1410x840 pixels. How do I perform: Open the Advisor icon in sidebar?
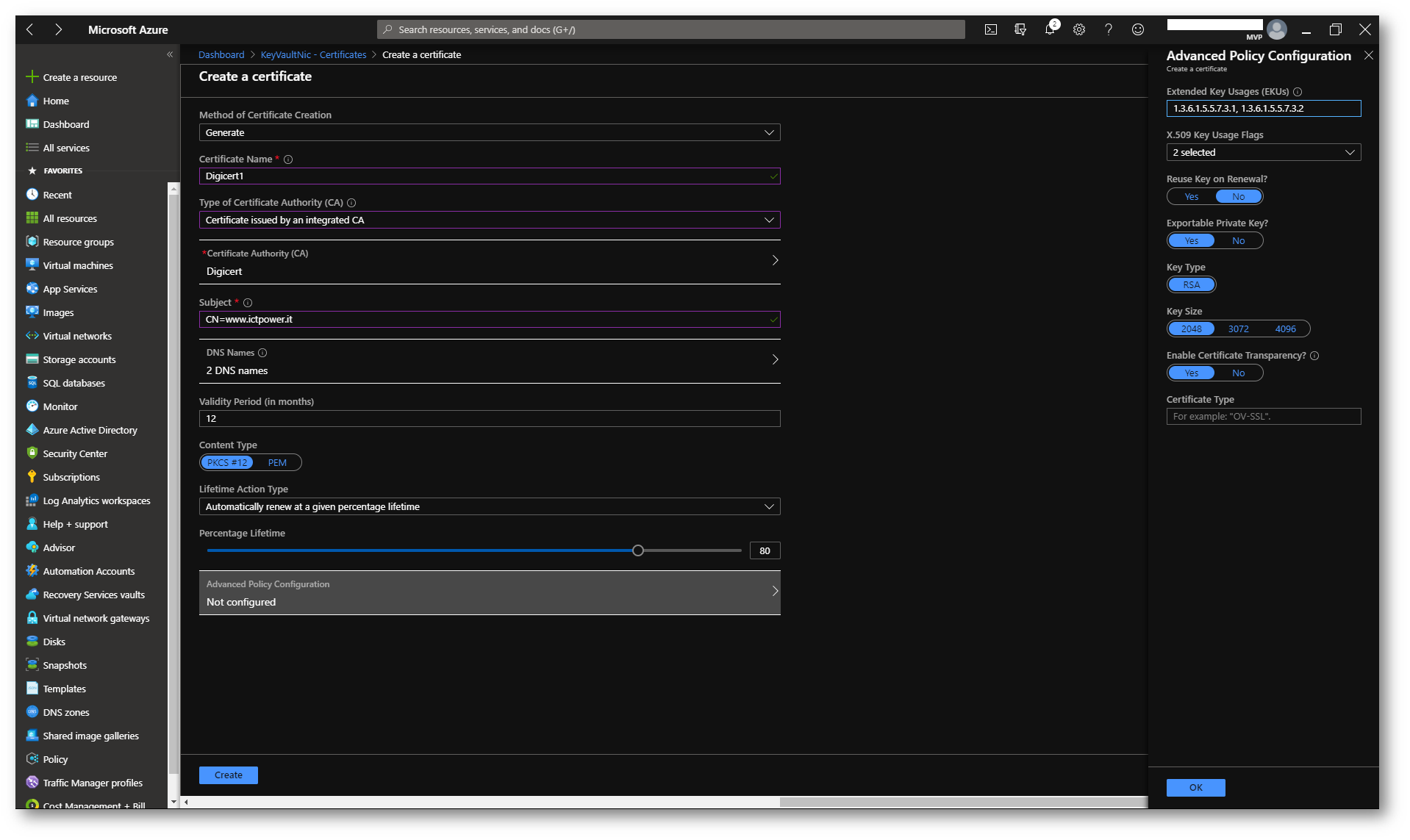(32, 548)
